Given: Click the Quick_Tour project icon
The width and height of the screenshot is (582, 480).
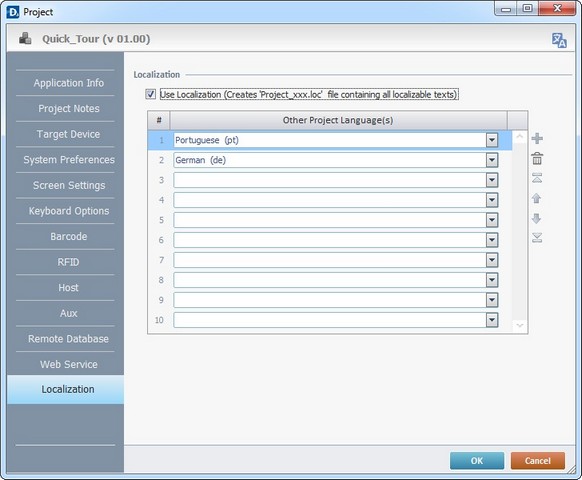Looking at the screenshot, I should [x=25, y=38].
